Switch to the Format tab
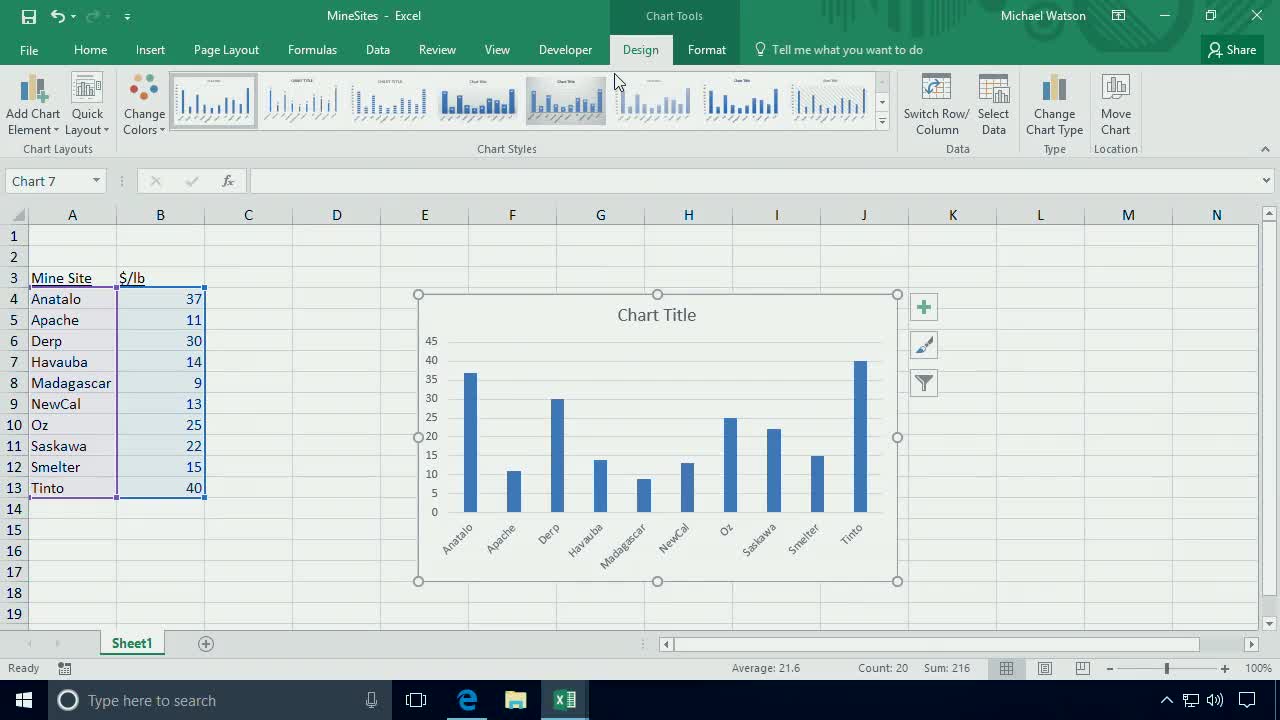The width and height of the screenshot is (1280, 720). (706, 49)
